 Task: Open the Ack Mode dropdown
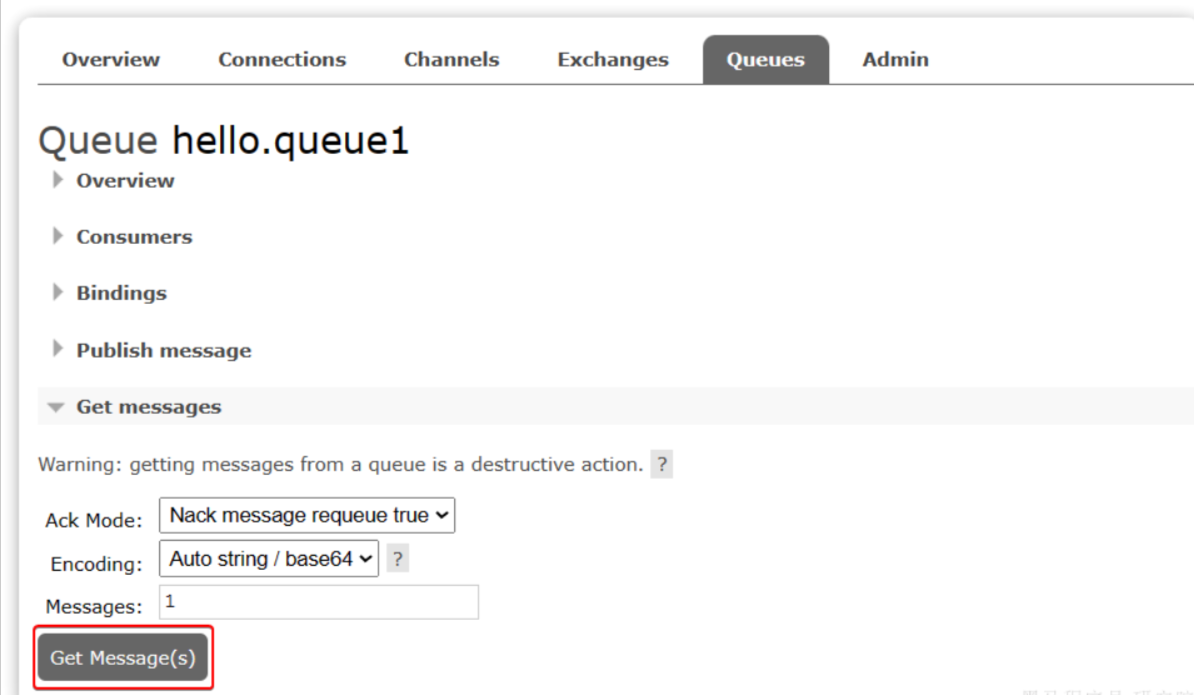(307, 516)
